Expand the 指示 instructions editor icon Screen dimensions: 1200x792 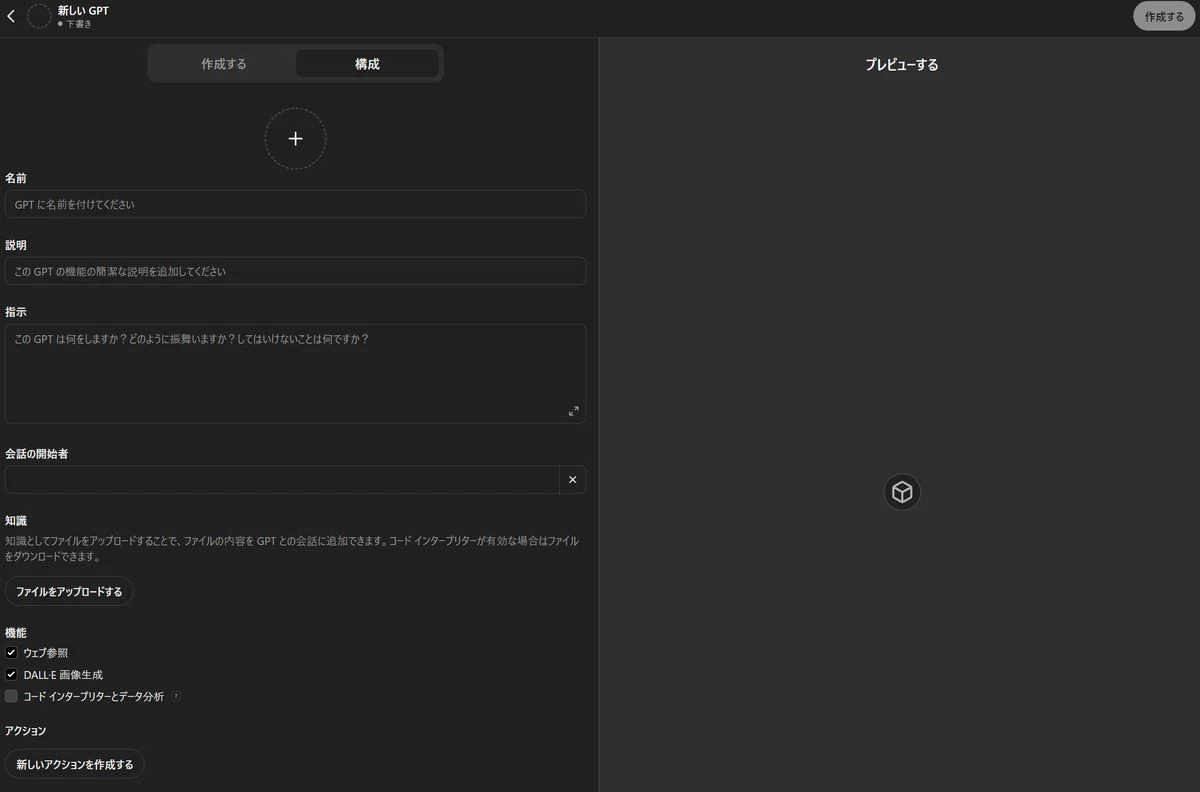pyautogui.click(x=573, y=411)
